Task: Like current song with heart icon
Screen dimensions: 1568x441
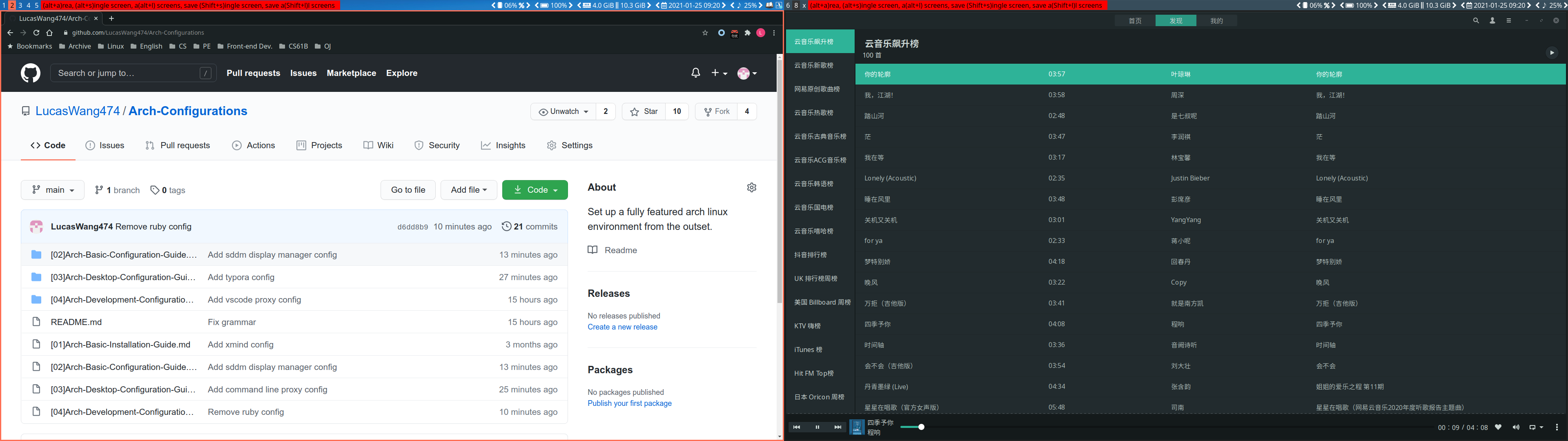Action: 1499,427
